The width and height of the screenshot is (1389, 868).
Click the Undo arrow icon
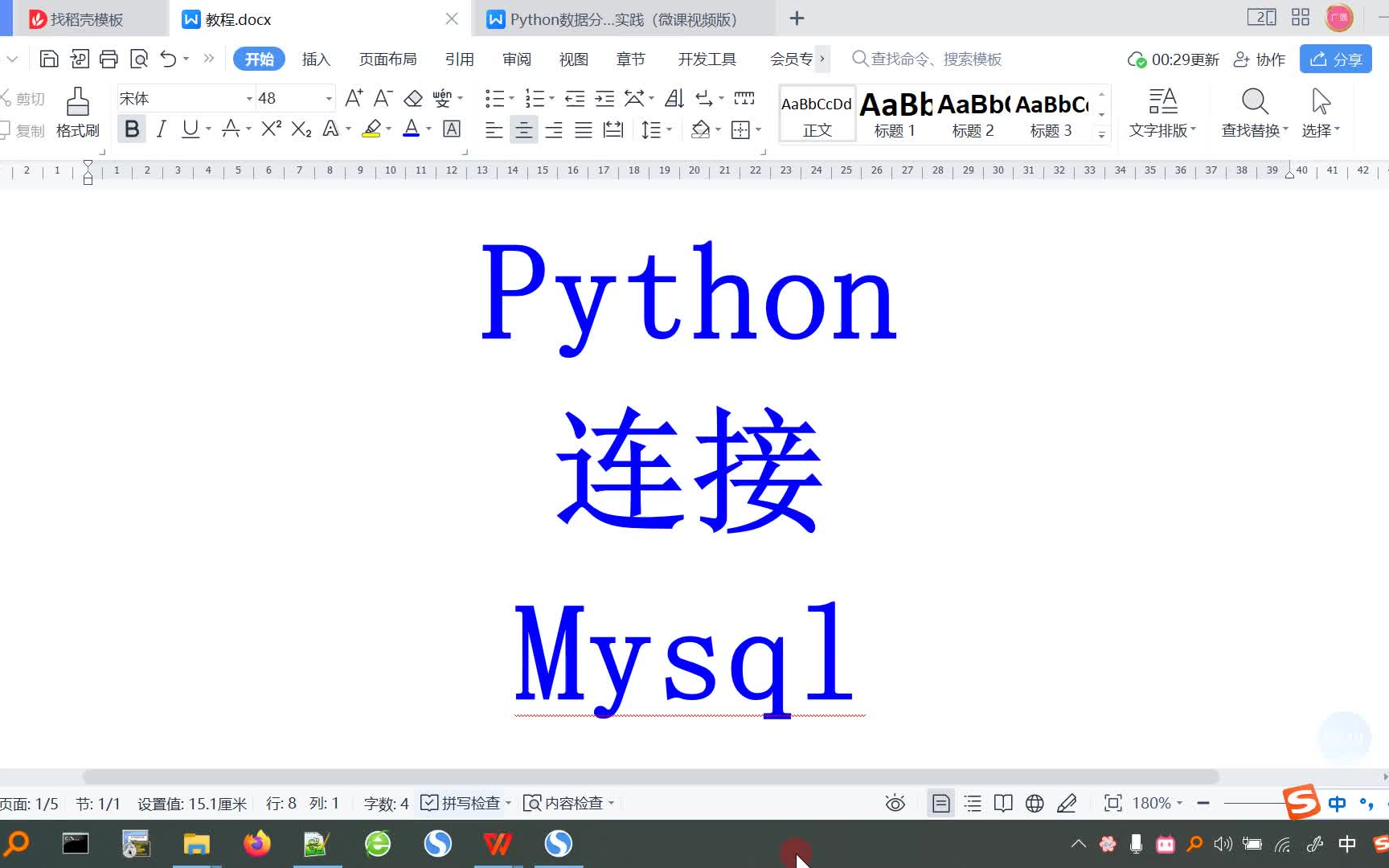coord(168,59)
